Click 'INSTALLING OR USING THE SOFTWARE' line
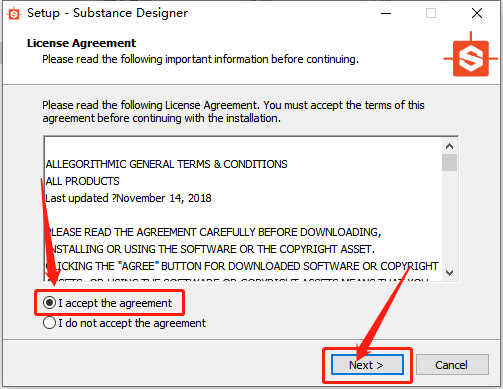The height and width of the screenshot is (389, 503). (210, 249)
